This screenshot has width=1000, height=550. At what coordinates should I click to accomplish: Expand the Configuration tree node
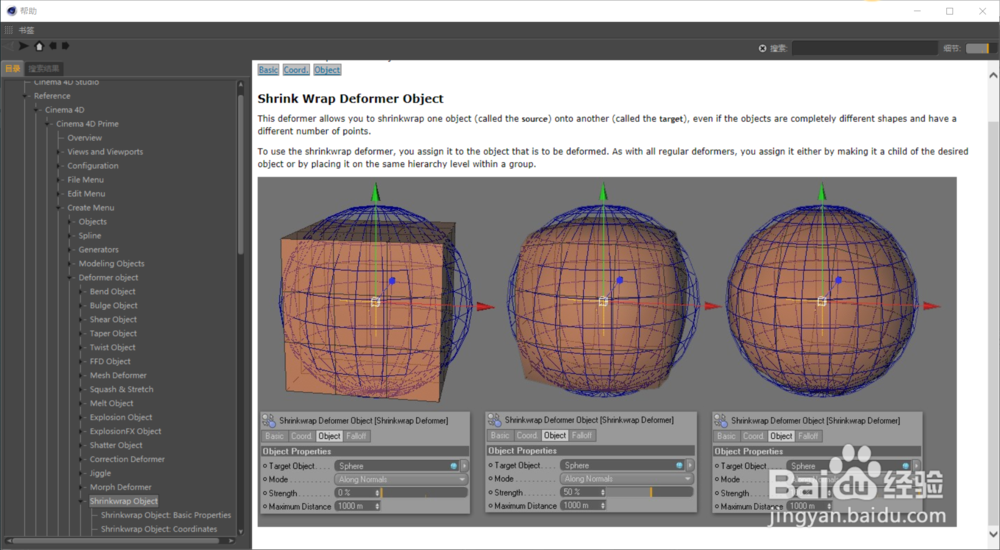point(59,166)
